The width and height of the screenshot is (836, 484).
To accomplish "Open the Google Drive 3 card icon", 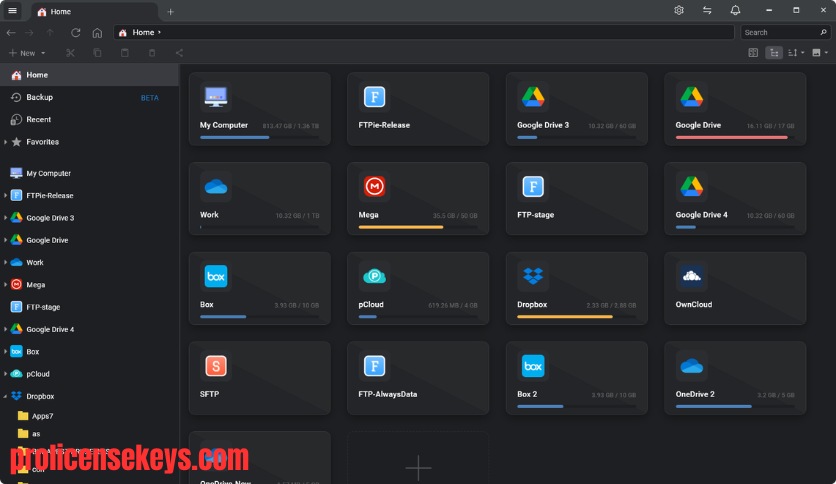I will point(533,97).
